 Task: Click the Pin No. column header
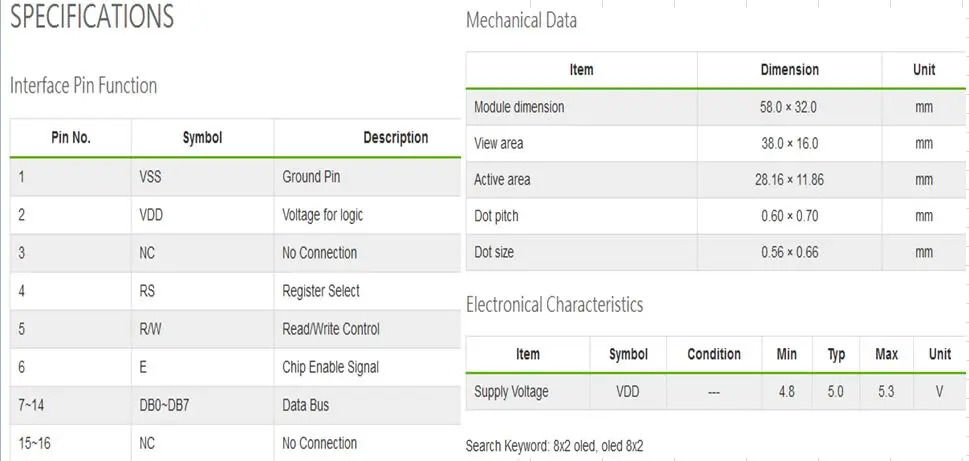70,138
